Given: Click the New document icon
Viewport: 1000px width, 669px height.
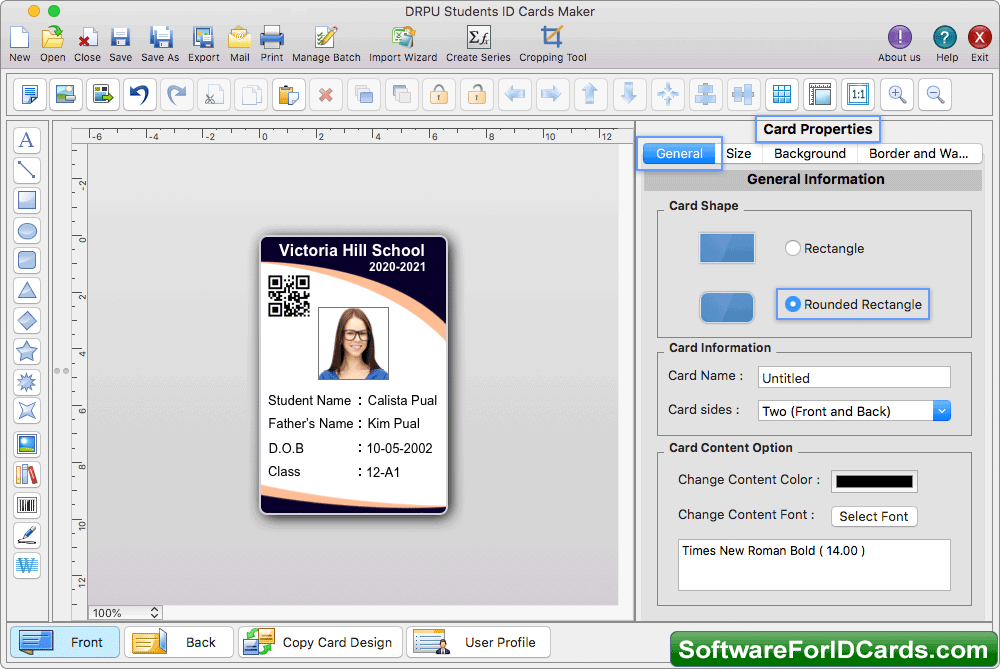Looking at the screenshot, I should [x=20, y=38].
